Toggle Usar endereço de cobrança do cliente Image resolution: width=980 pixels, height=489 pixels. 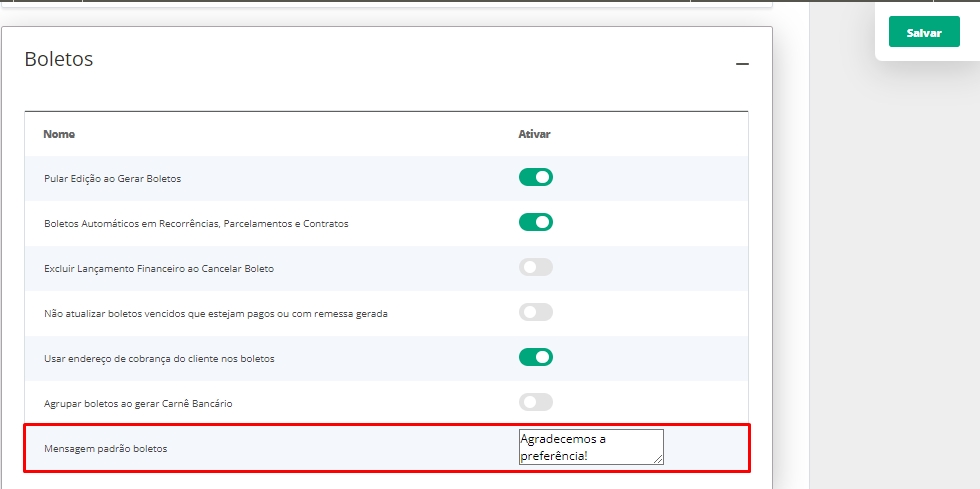pyautogui.click(x=535, y=357)
